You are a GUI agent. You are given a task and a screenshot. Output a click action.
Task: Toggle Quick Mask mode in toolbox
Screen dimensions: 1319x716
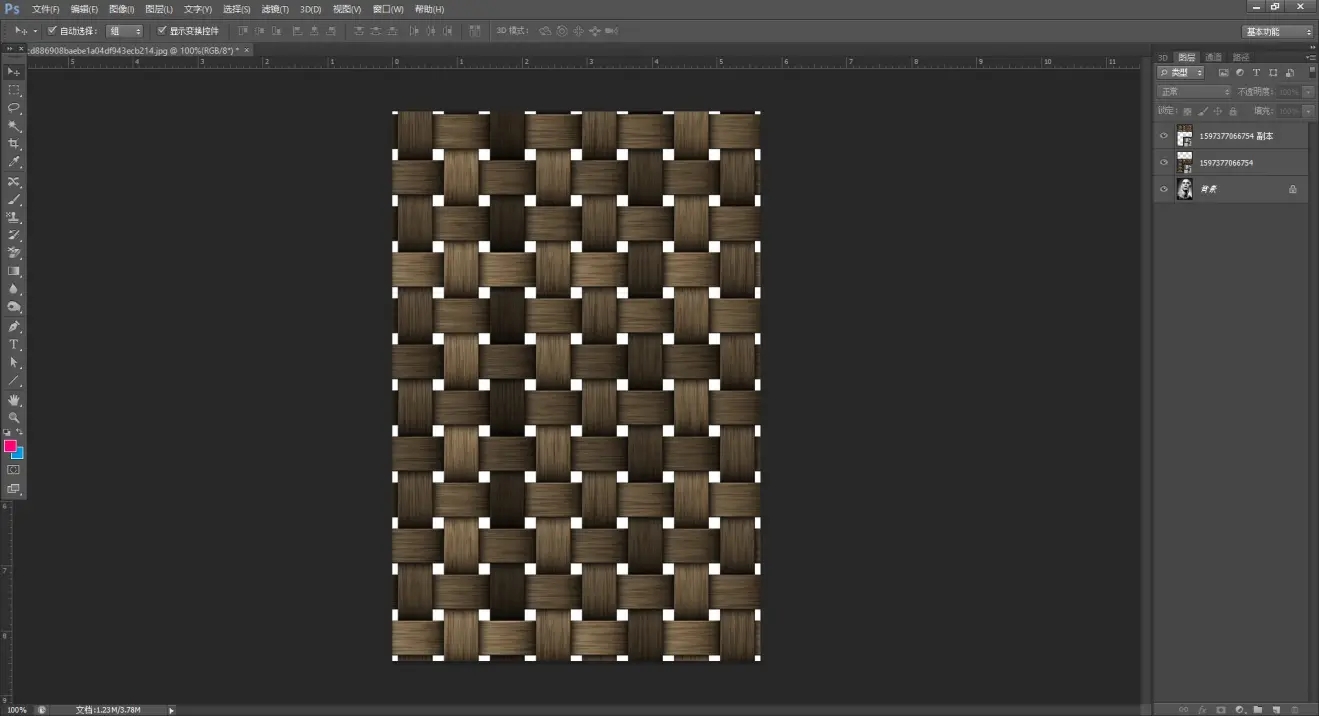(14, 470)
